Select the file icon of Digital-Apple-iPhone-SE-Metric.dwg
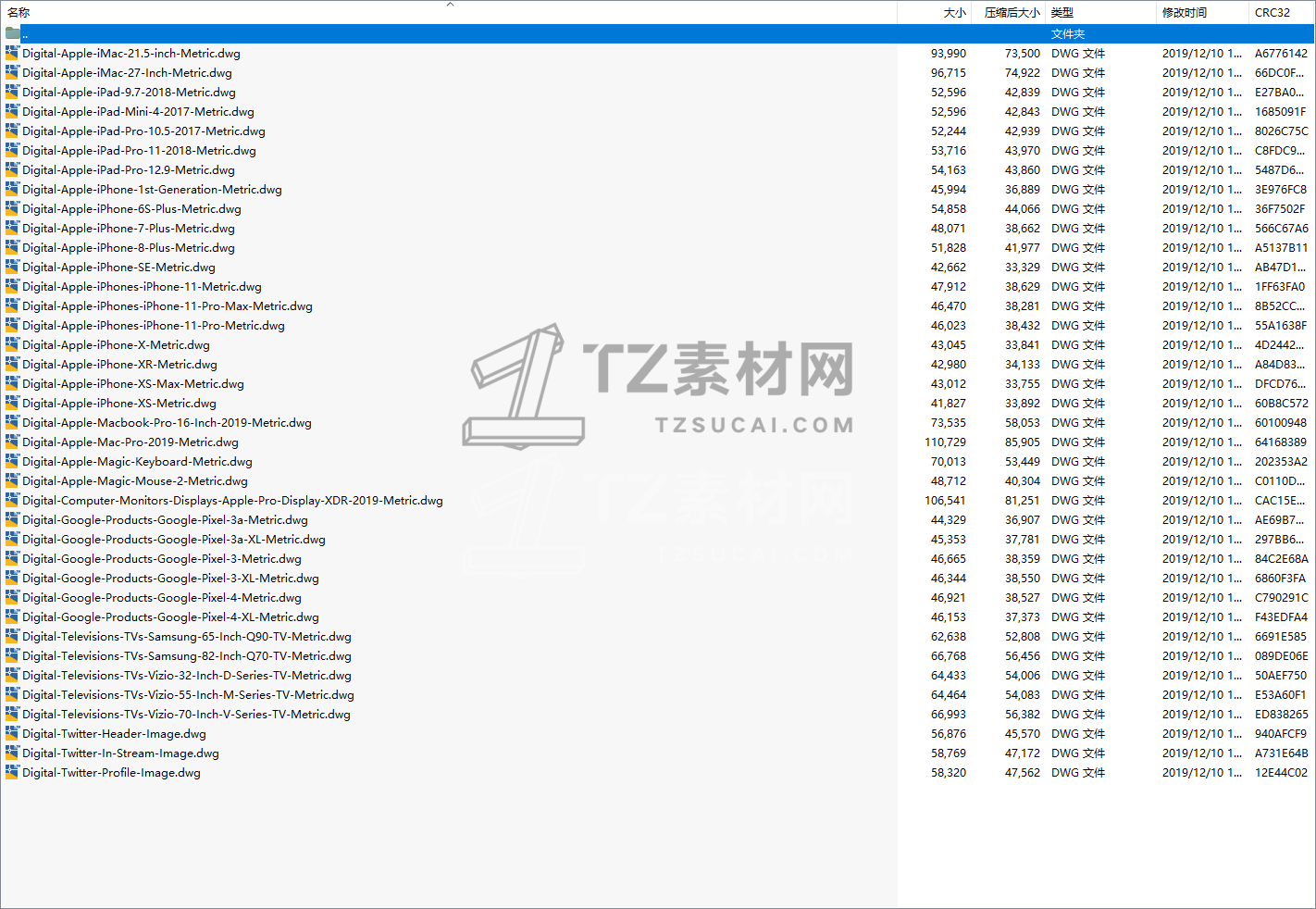Image resolution: width=1316 pixels, height=909 pixels. [x=12, y=268]
